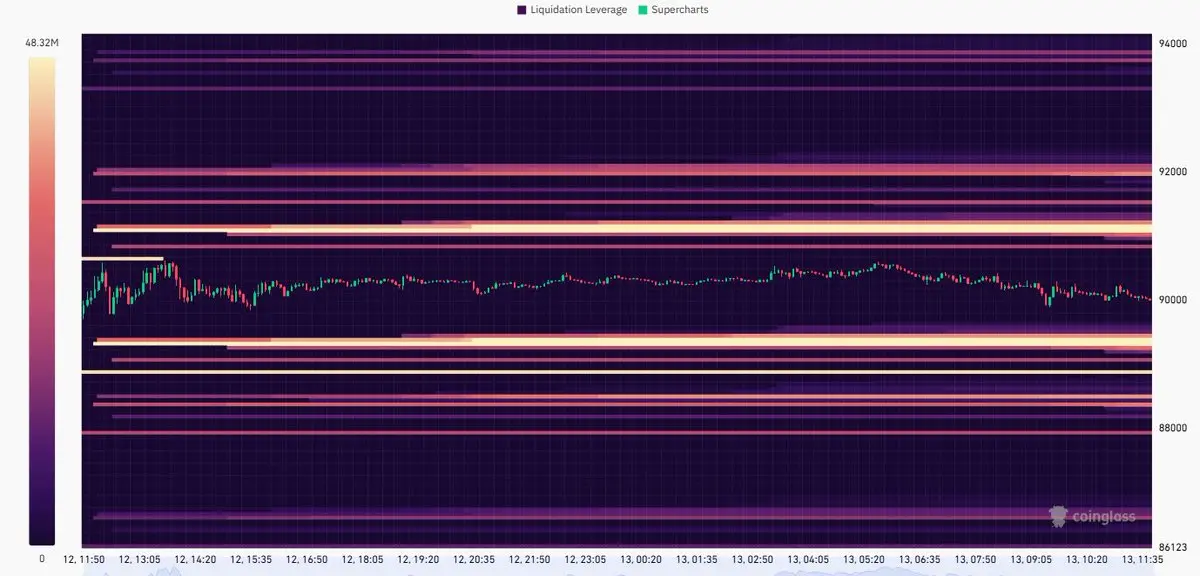Click the 86123 price axis label

[x=1172, y=548]
